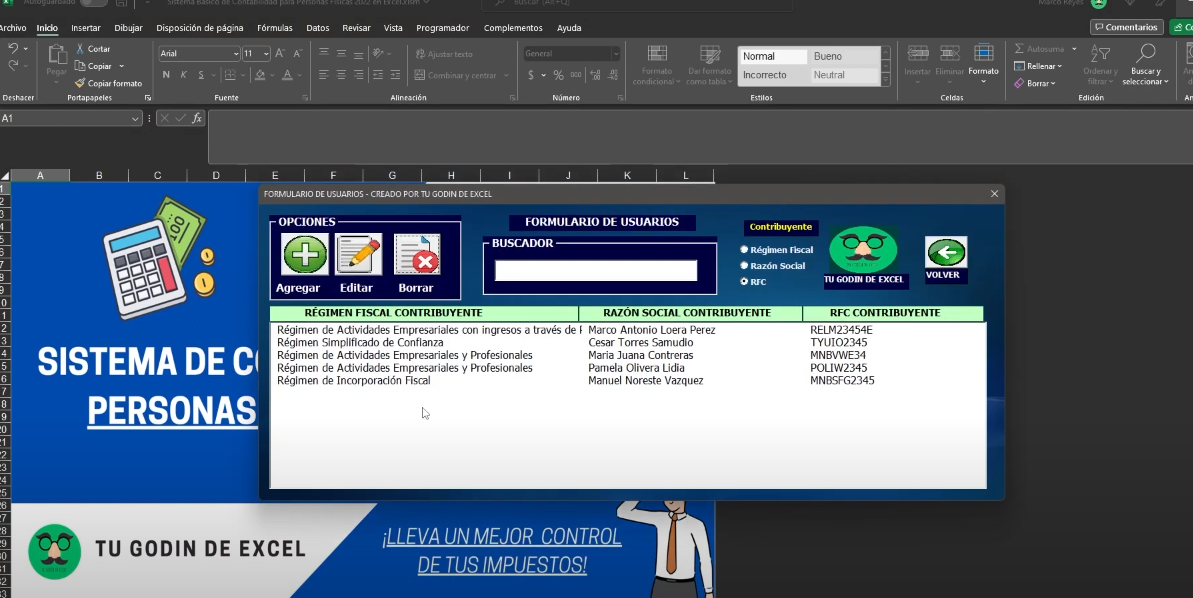Open the font size 11 dropdown
This screenshot has width=1193, height=598.
point(266,54)
